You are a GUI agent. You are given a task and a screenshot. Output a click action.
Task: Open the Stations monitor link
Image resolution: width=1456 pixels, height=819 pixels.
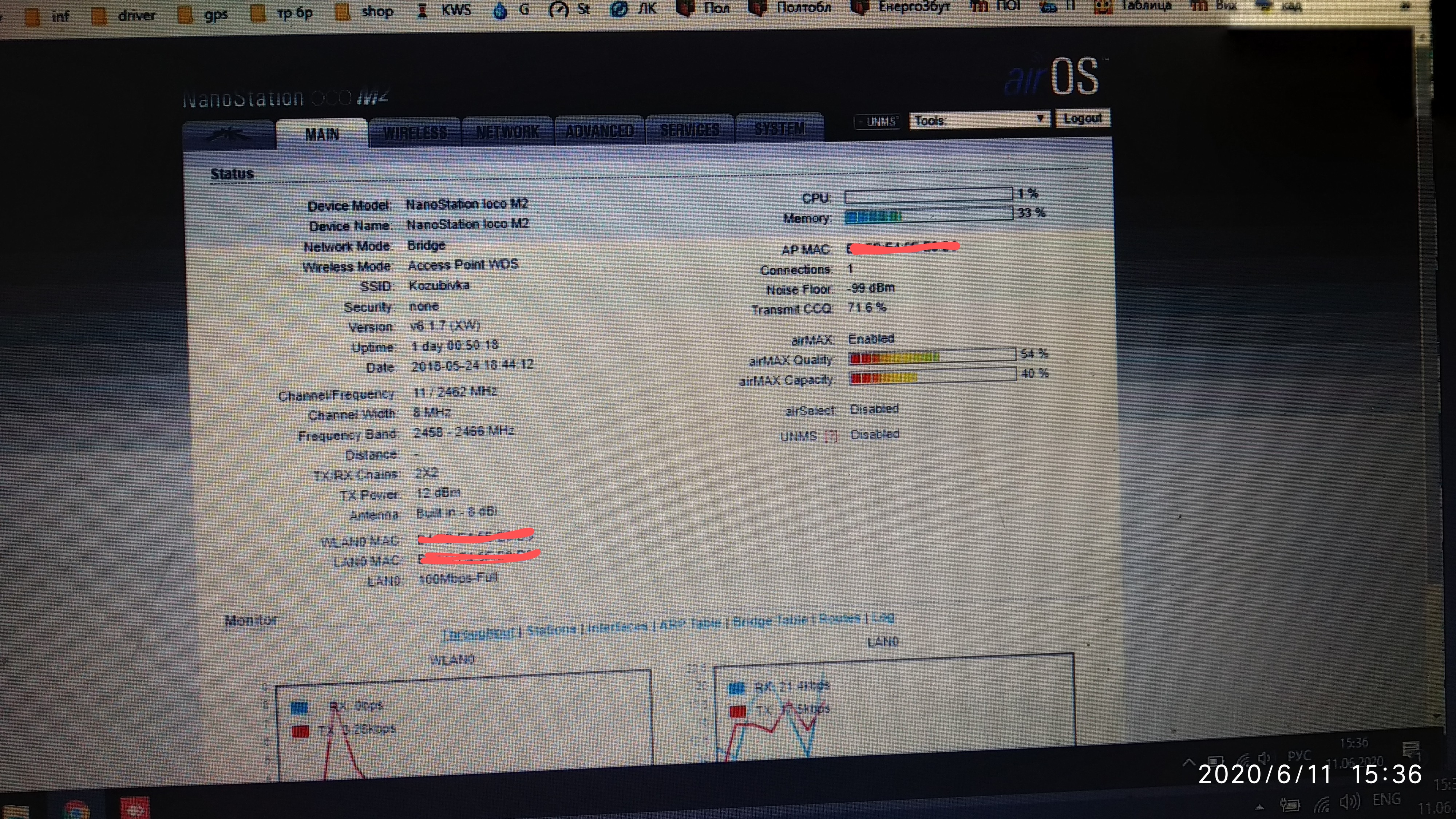(551, 629)
